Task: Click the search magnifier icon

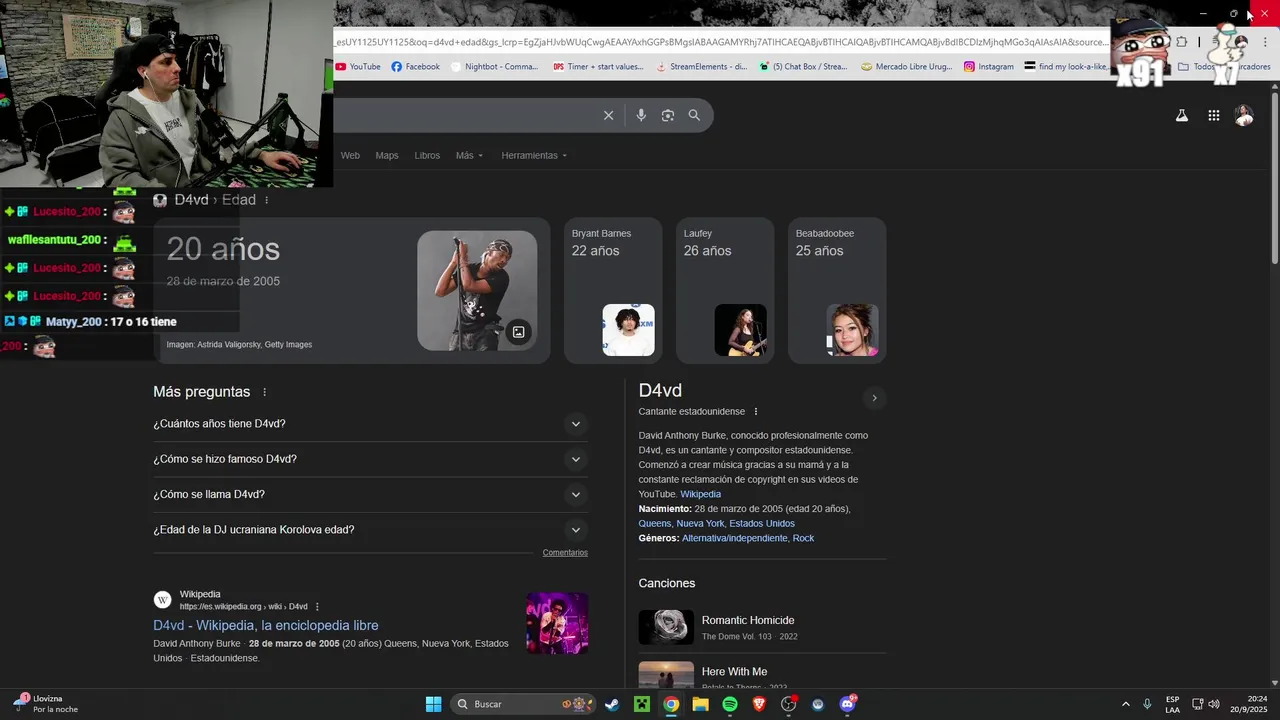Action: coord(694,115)
